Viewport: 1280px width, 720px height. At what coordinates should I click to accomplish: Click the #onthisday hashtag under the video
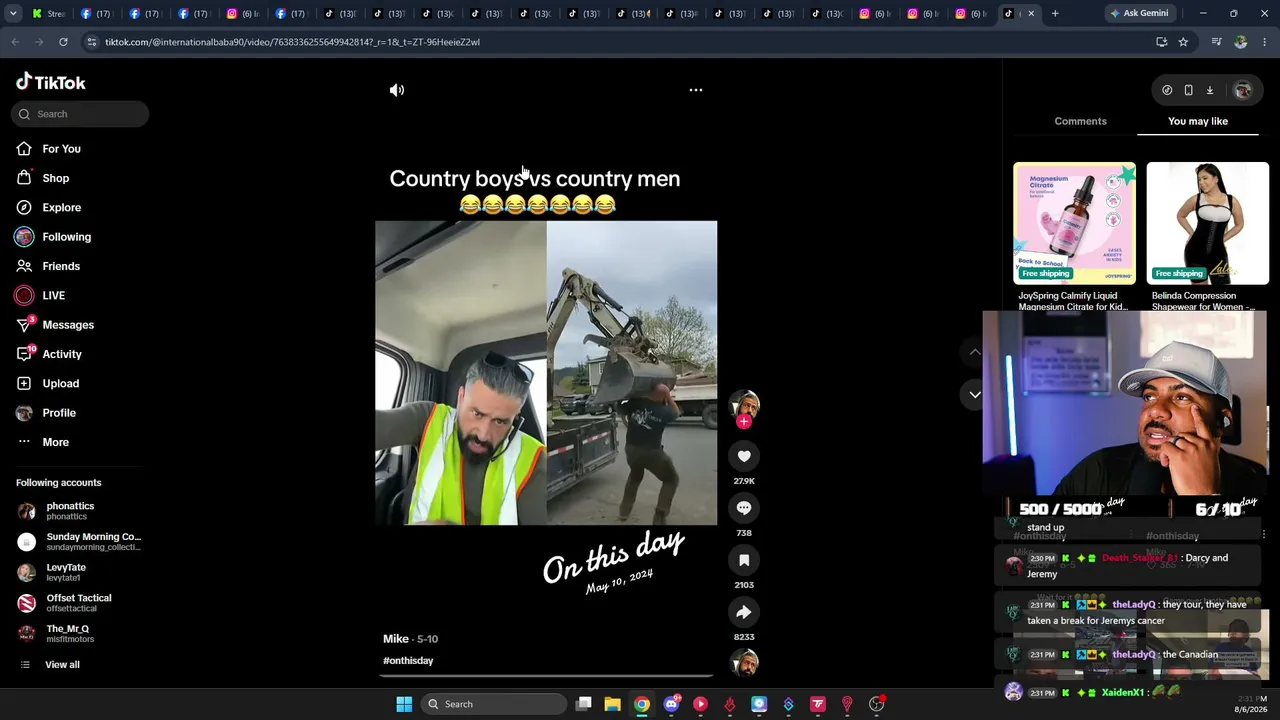[x=408, y=661]
